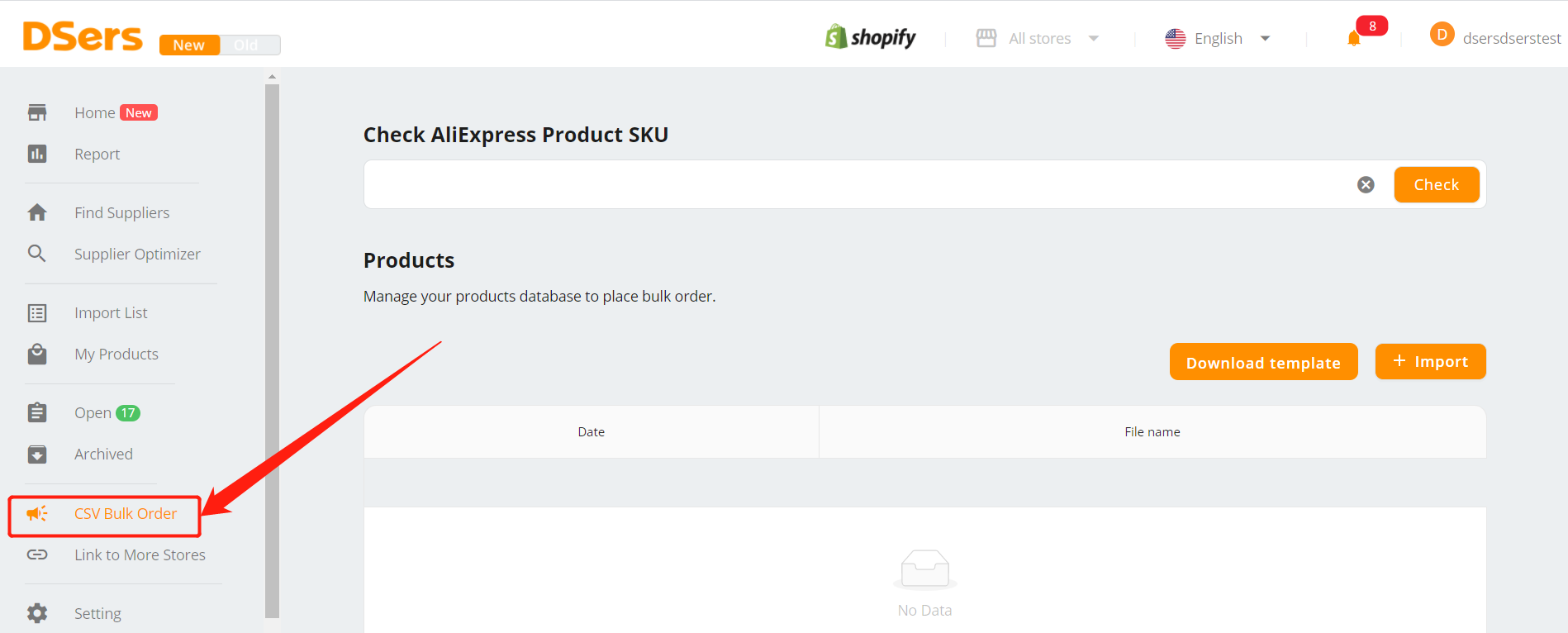This screenshot has height=633, width=1568.
Task: Expand the All stores dropdown
Action: 1038,38
